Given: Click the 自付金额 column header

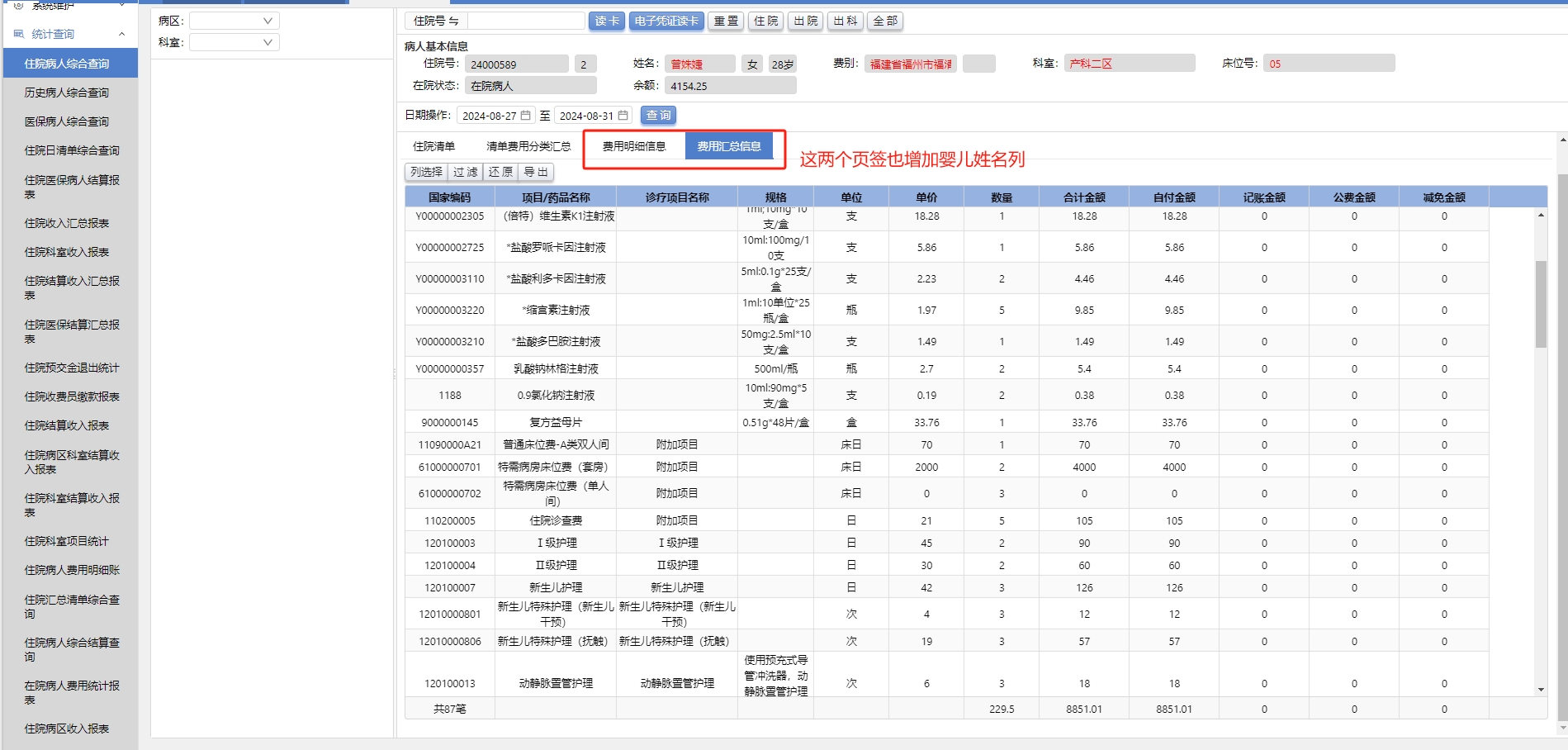Looking at the screenshot, I should point(1174,197).
